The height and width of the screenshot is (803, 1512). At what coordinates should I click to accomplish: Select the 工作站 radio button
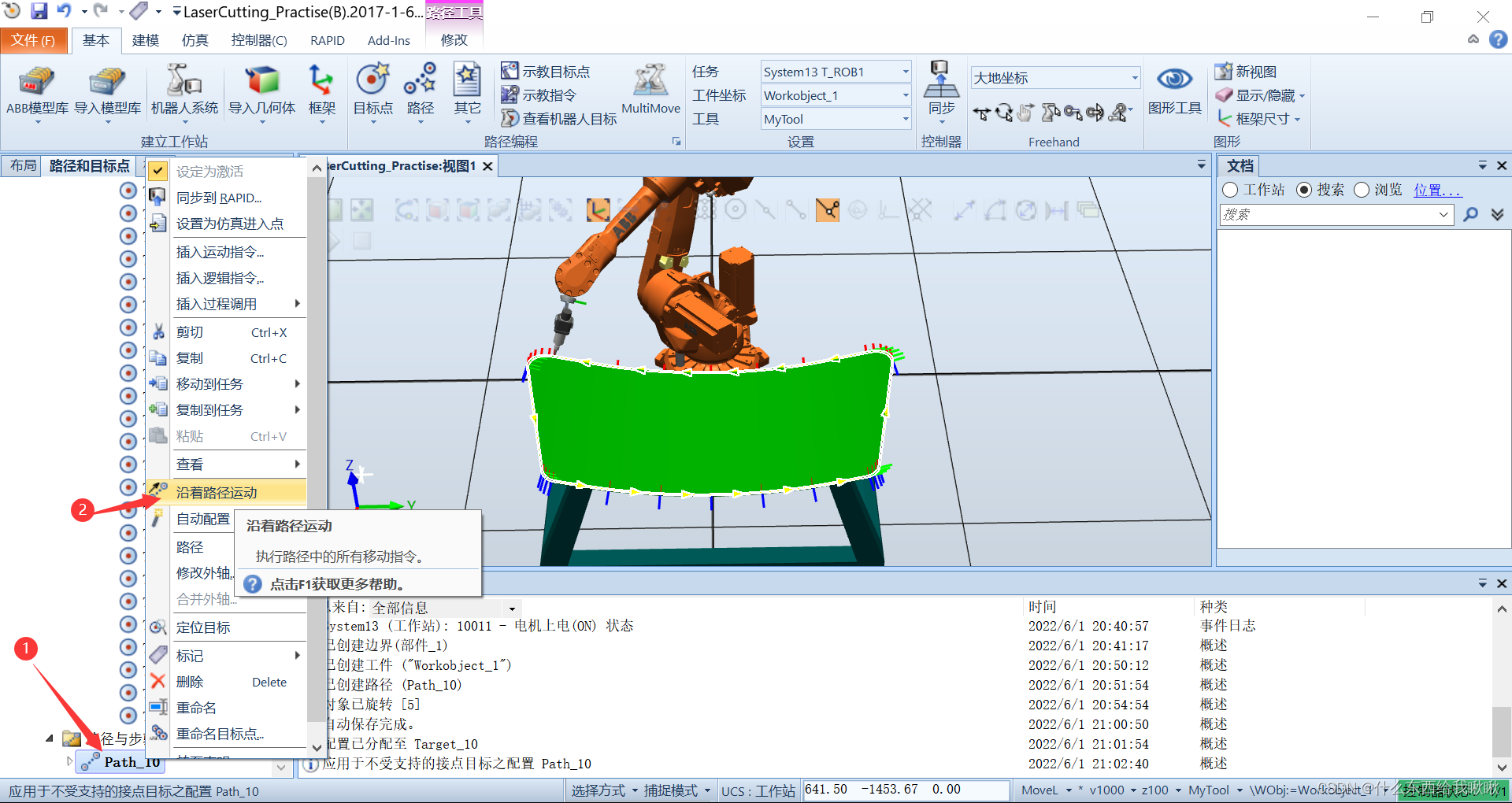point(1230,190)
